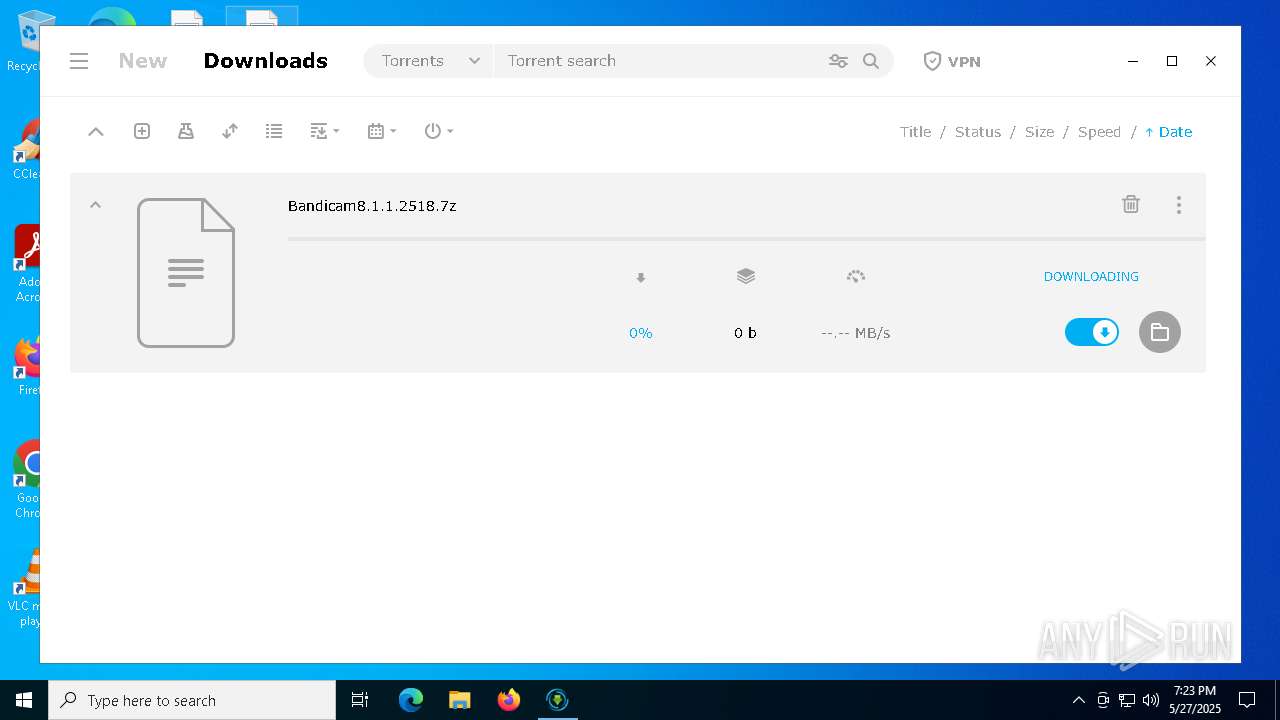The image size is (1280, 720).
Task: Click the flask lab icon in toolbar
Action: tap(186, 131)
